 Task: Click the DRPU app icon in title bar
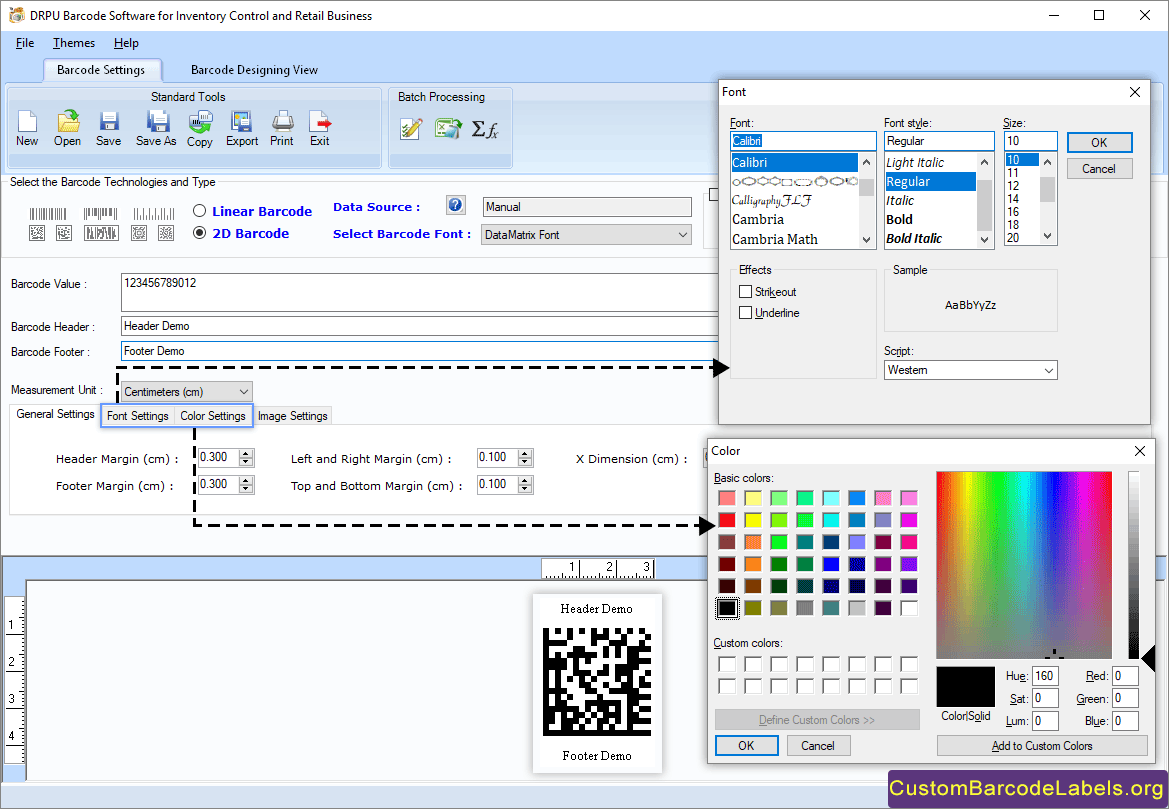(16, 15)
